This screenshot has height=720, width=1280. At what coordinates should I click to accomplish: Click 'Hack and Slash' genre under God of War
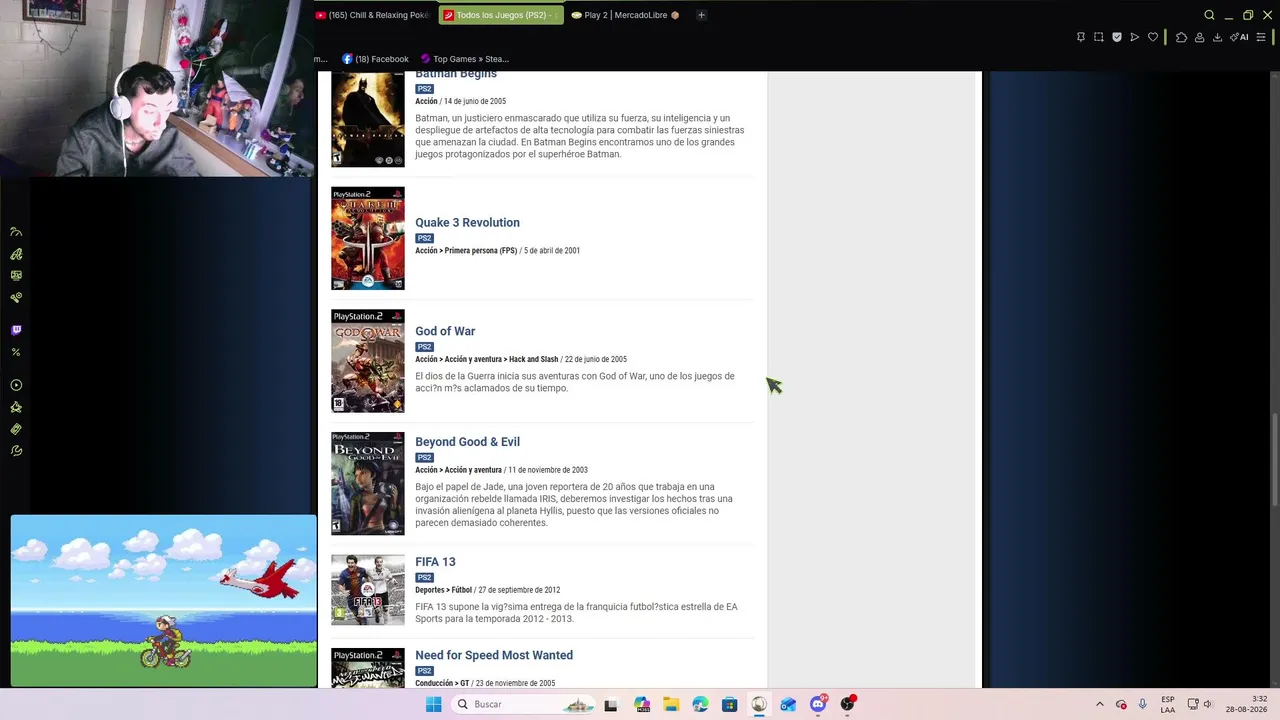click(x=533, y=360)
